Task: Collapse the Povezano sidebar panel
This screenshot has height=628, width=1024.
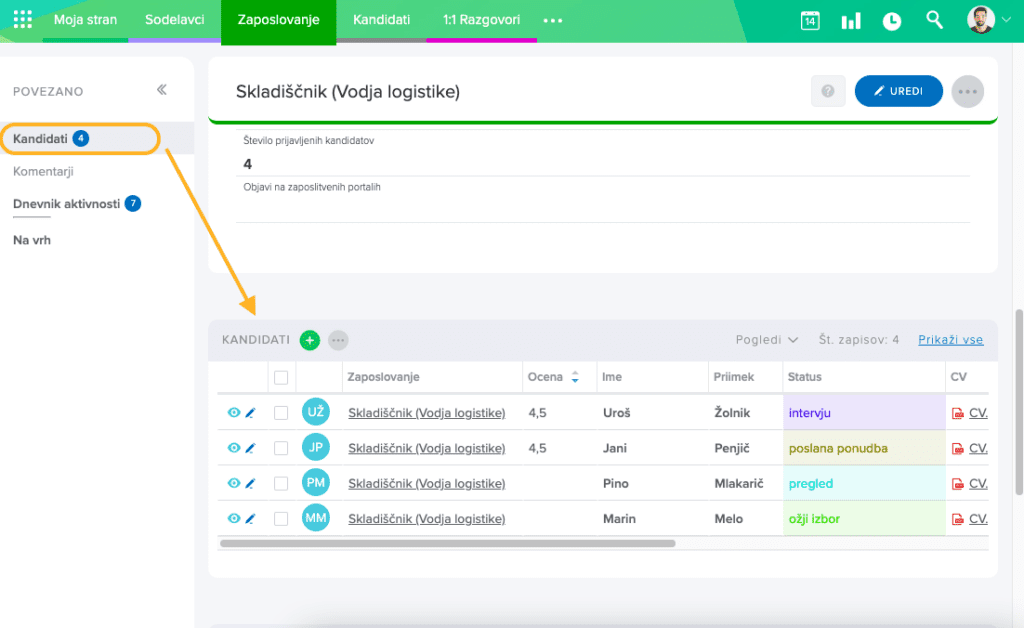Action: 162,90
